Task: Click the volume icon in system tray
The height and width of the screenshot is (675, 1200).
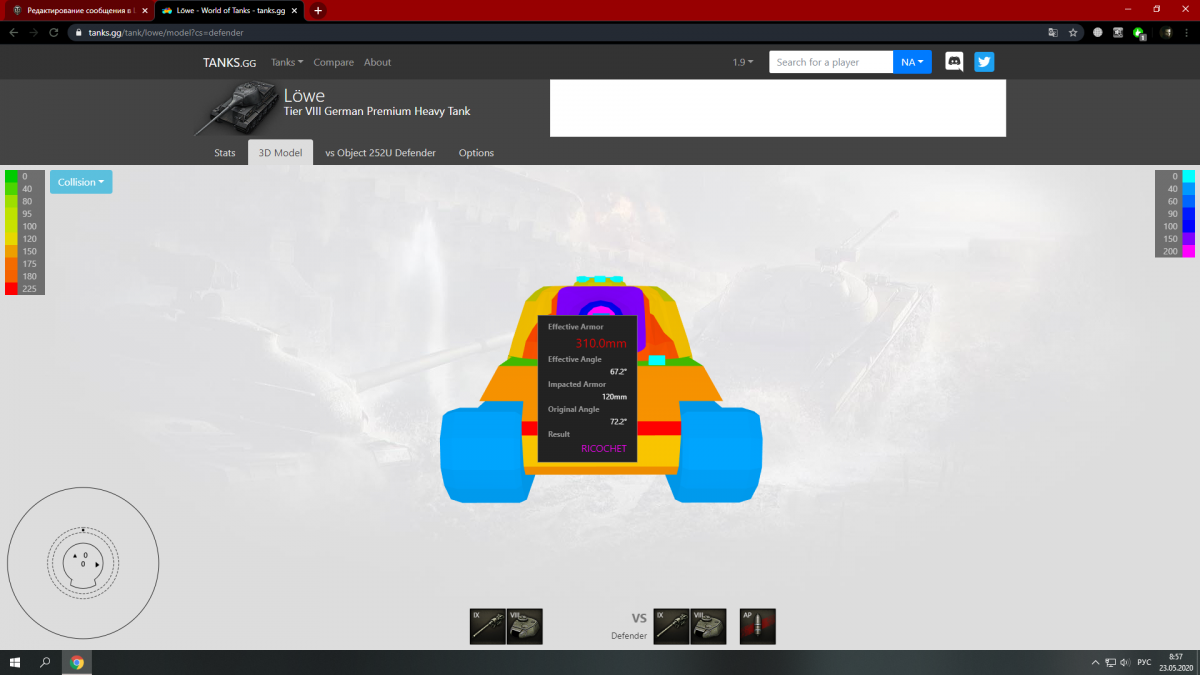Action: click(x=1127, y=662)
